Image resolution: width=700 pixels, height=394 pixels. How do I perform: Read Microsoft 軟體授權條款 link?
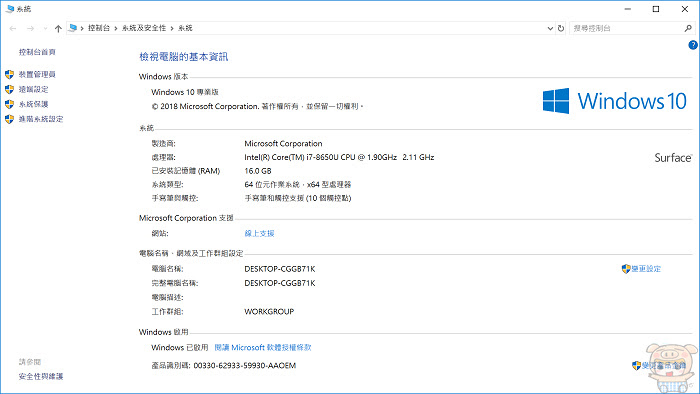point(263,347)
